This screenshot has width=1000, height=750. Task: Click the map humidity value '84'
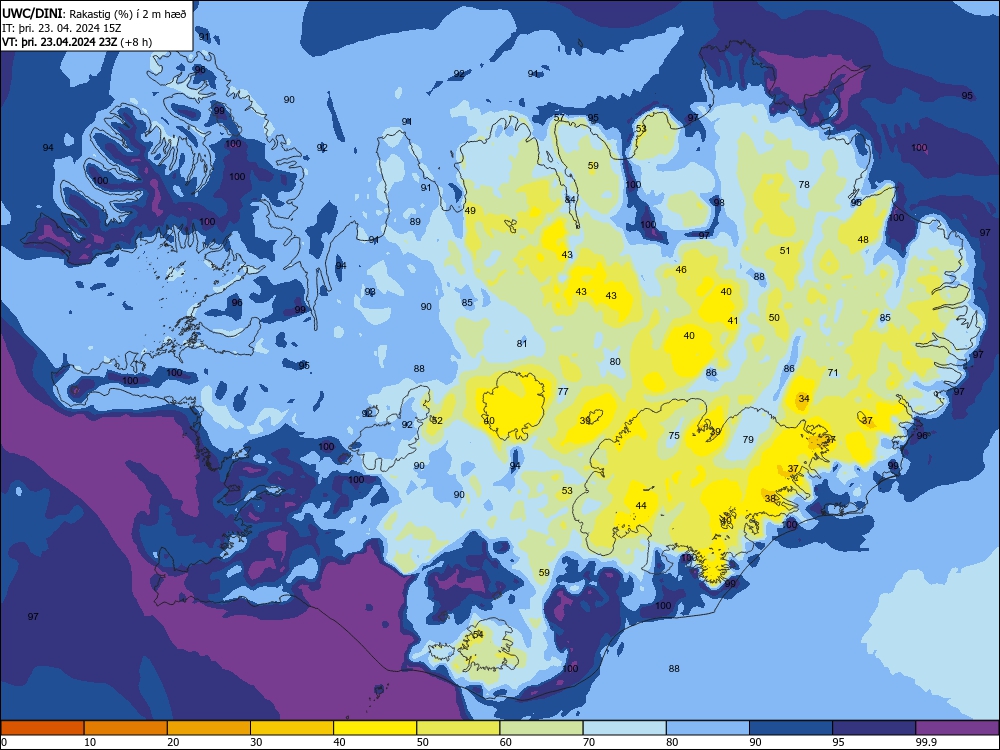click(x=570, y=200)
